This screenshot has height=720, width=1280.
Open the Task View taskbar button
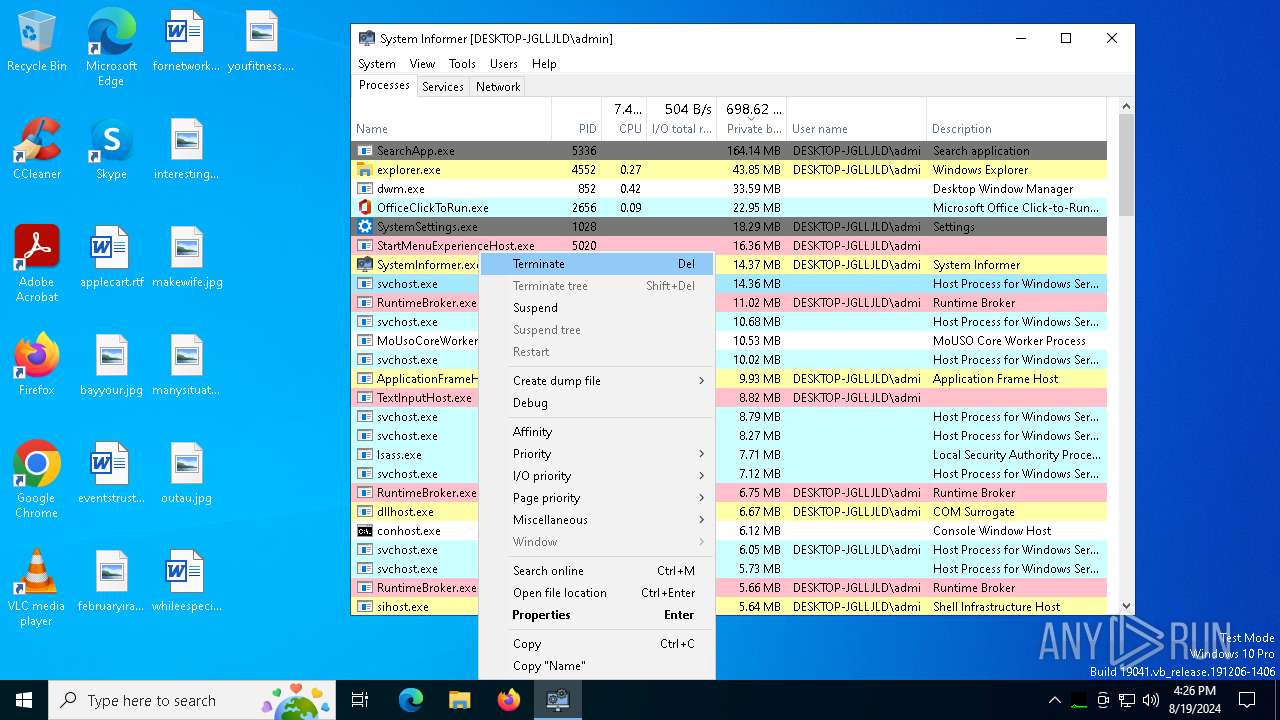360,701
